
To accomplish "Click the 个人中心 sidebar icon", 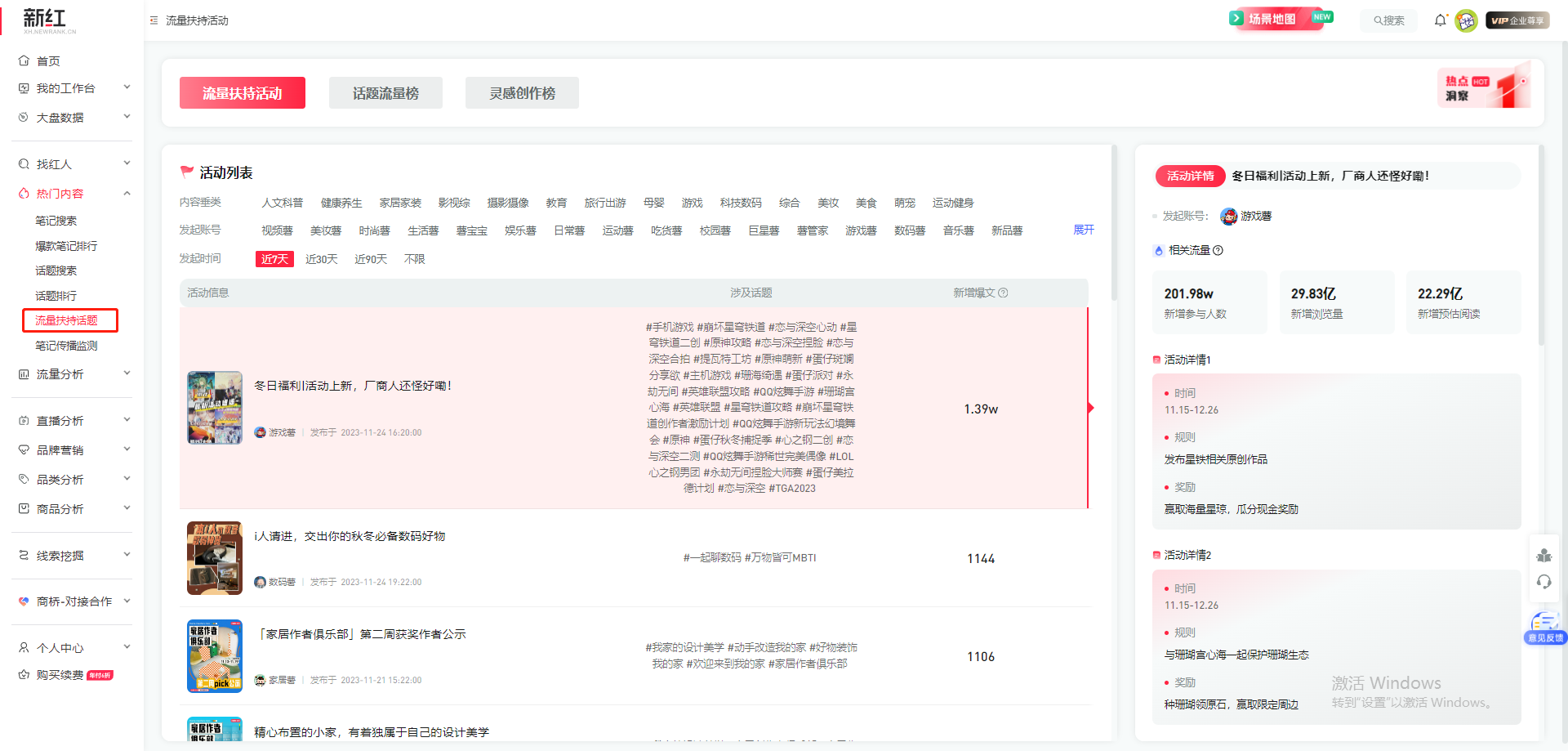I will pyautogui.click(x=24, y=648).
